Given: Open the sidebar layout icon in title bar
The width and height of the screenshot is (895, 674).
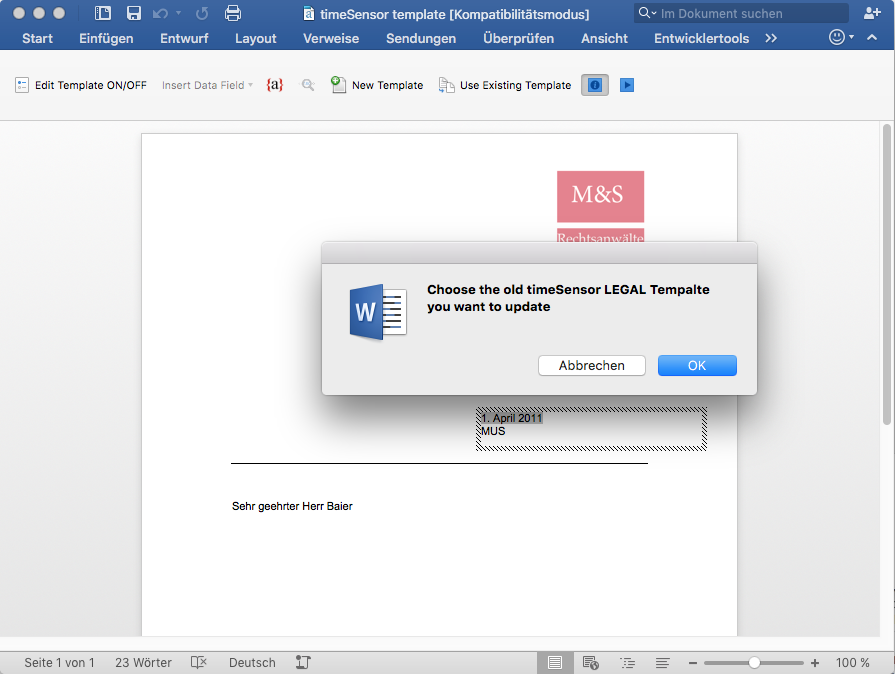Looking at the screenshot, I should (103, 13).
